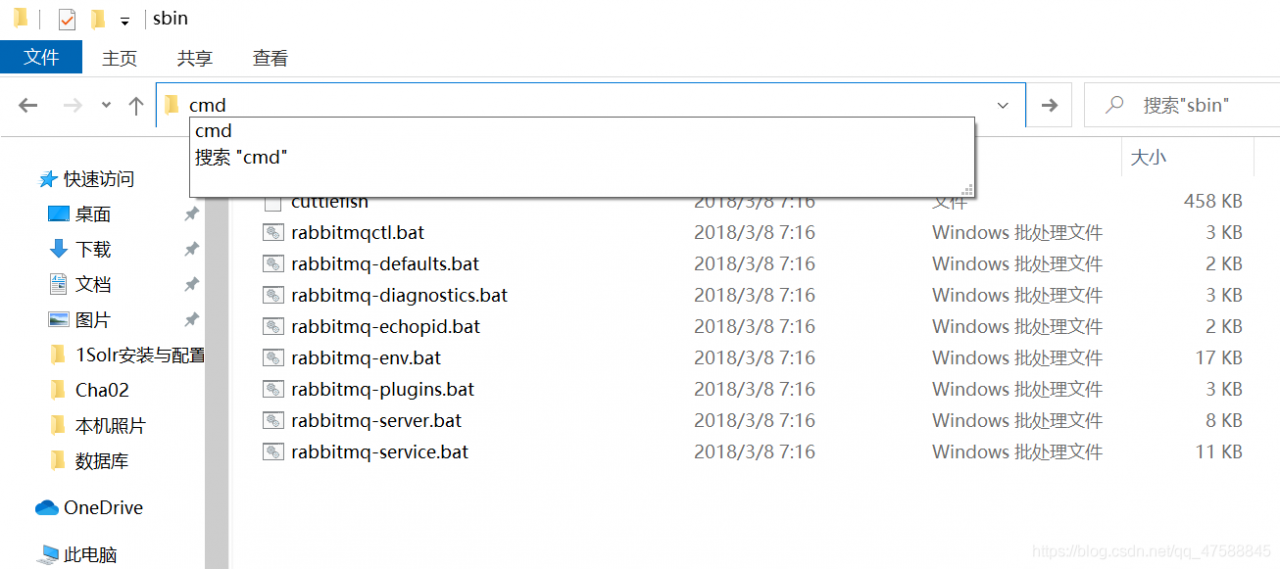
Task: Click the go-to address arrow button
Action: pyautogui.click(x=1049, y=105)
